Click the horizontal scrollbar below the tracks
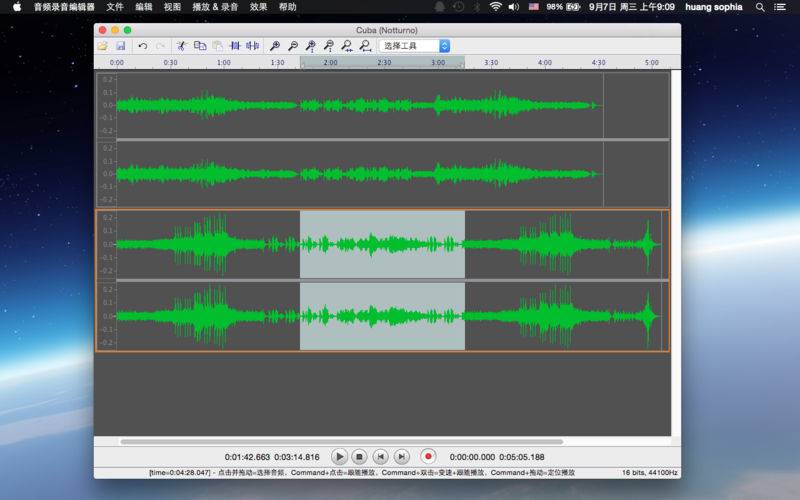This screenshot has height=500, width=800. click(x=340, y=441)
